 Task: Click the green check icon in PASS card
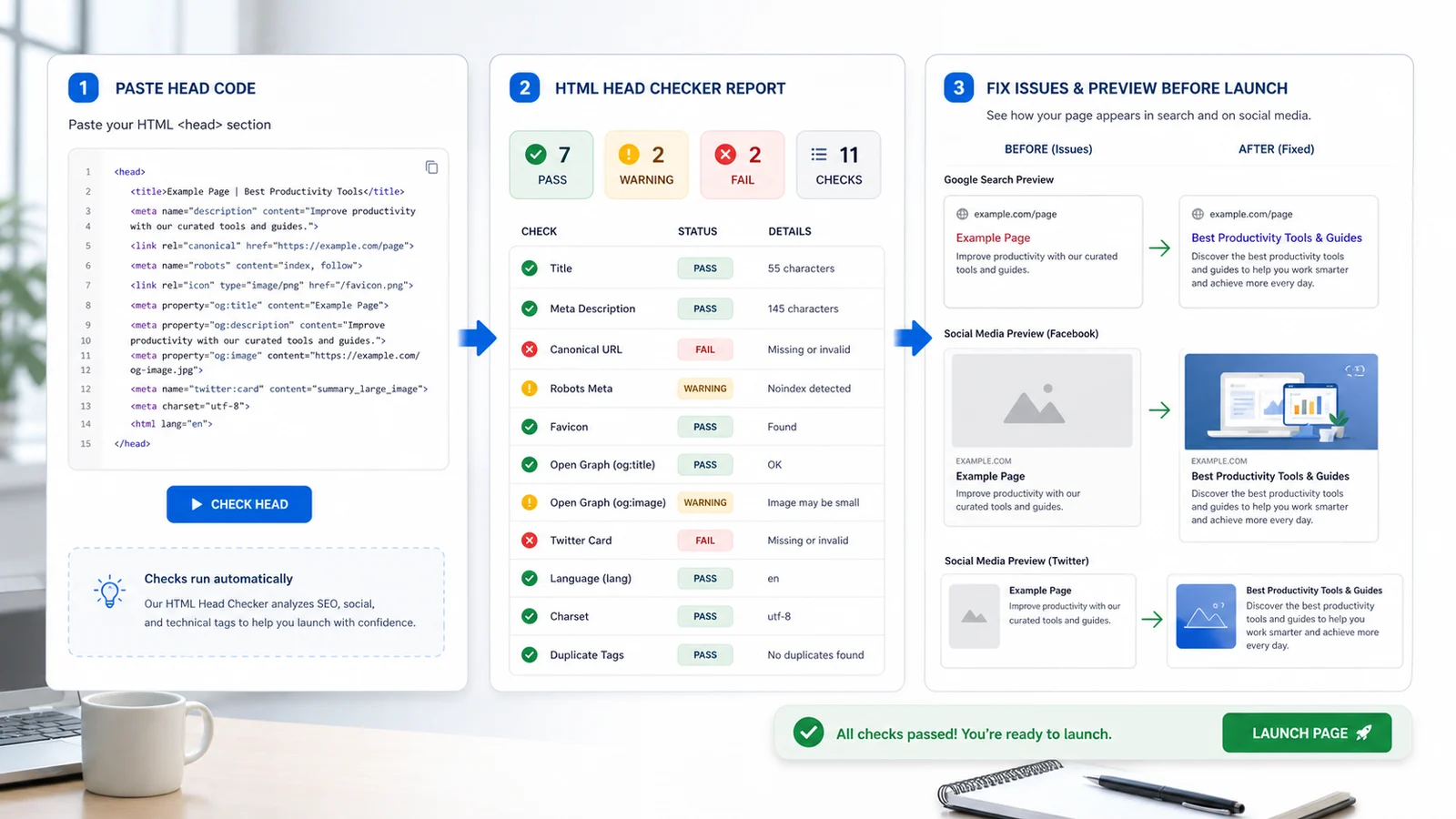pyautogui.click(x=536, y=155)
